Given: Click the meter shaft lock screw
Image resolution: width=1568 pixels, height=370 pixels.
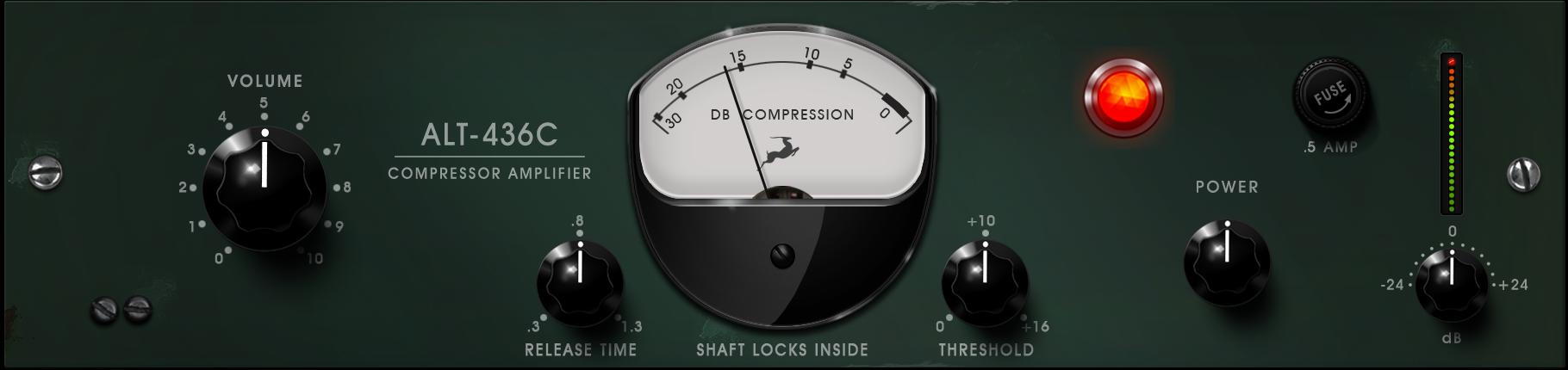Looking at the screenshot, I should click(782, 256).
